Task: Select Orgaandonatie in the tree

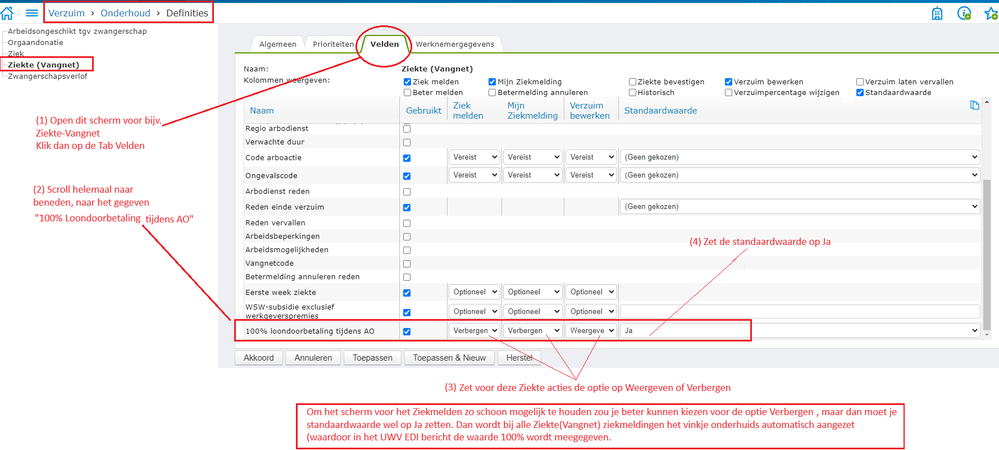Action: point(36,42)
